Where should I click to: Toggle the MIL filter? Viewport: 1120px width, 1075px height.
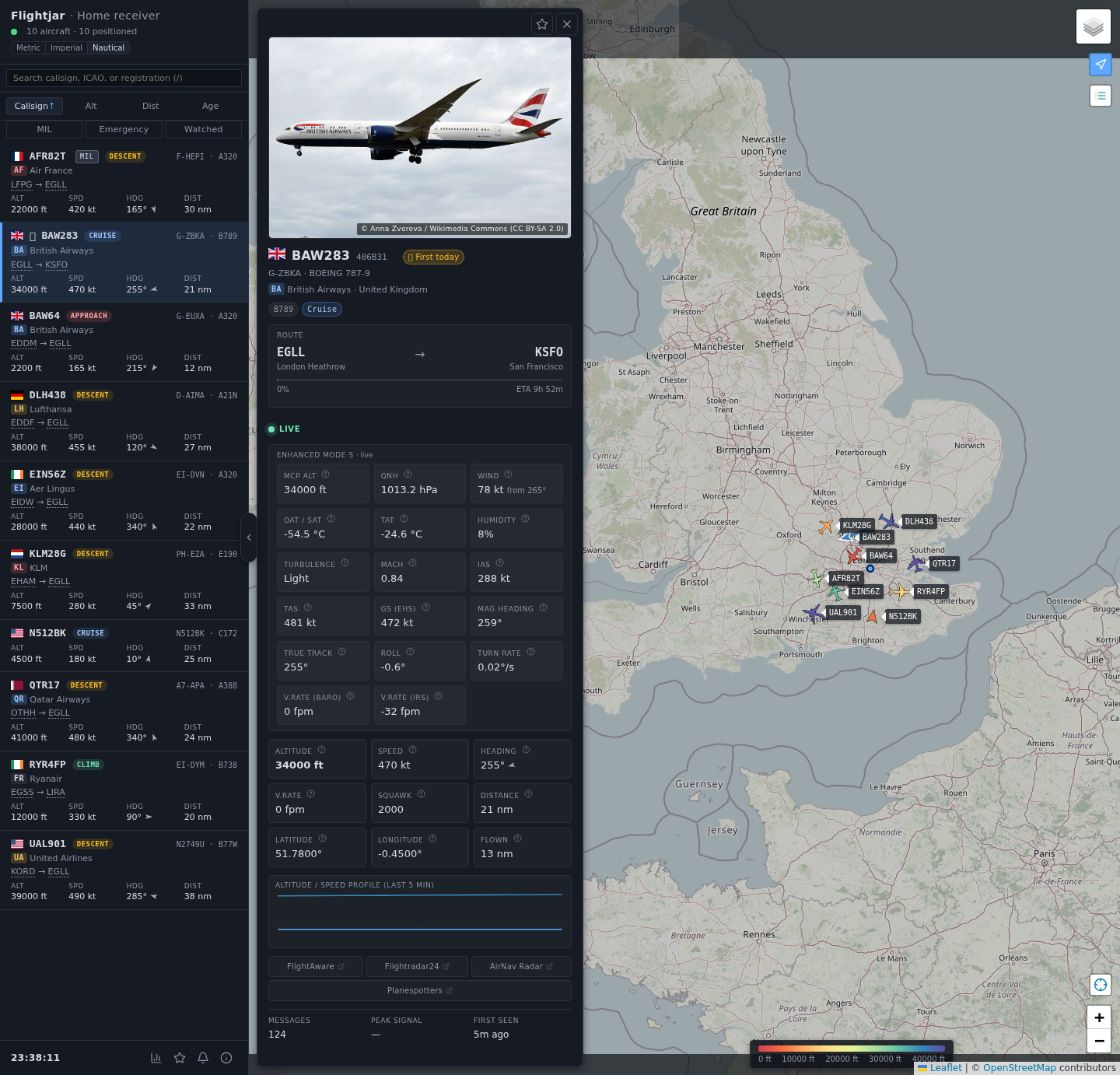click(x=44, y=130)
